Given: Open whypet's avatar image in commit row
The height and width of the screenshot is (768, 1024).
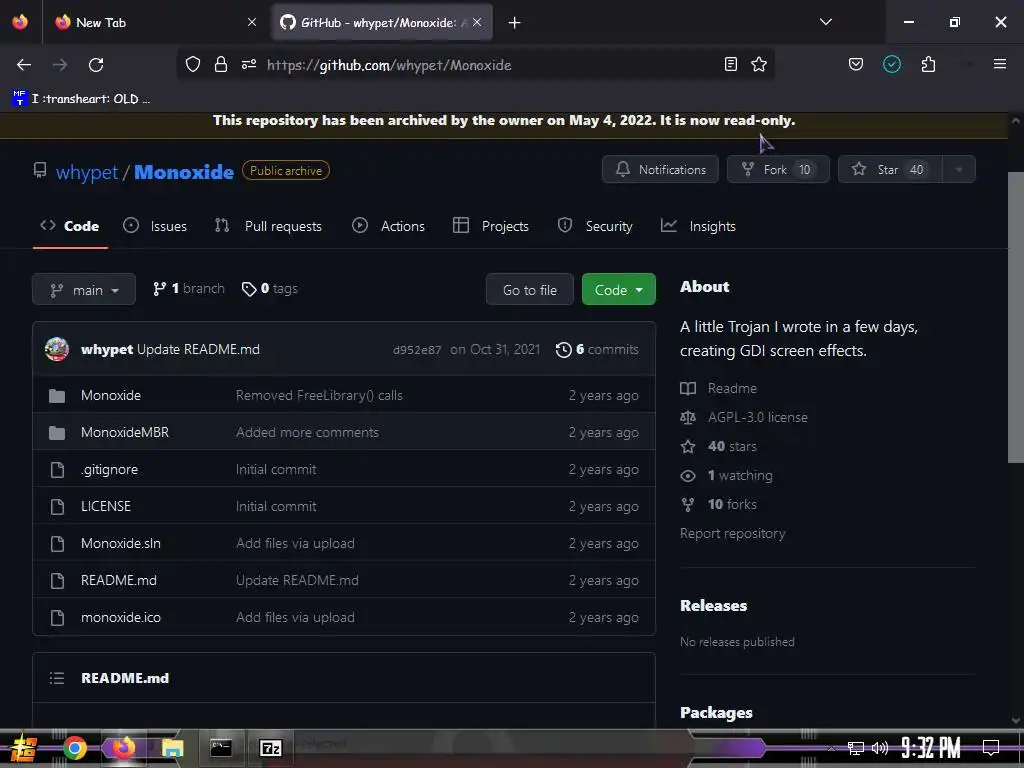Looking at the screenshot, I should click(57, 349).
